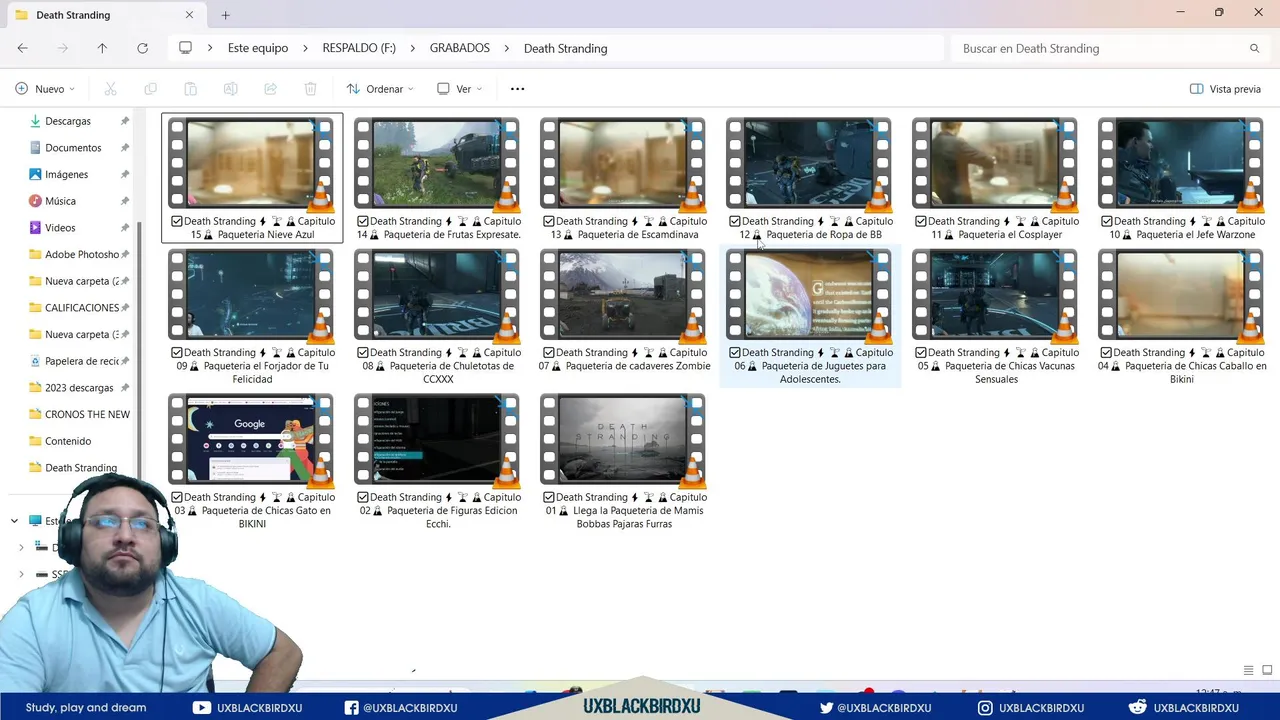Click the delete trash icon
The height and width of the screenshot is (720, 1280).
[x=310, y=89]
